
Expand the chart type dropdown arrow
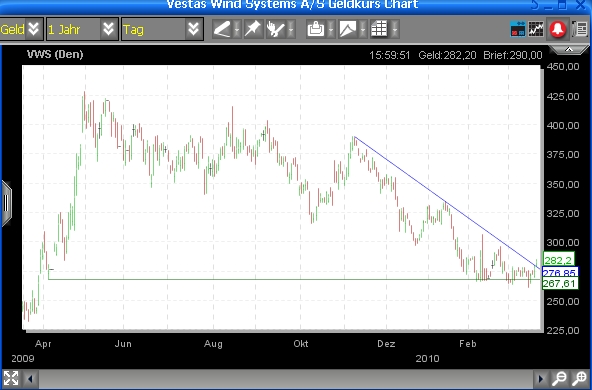pyautogui.click(x=363, y=29)
